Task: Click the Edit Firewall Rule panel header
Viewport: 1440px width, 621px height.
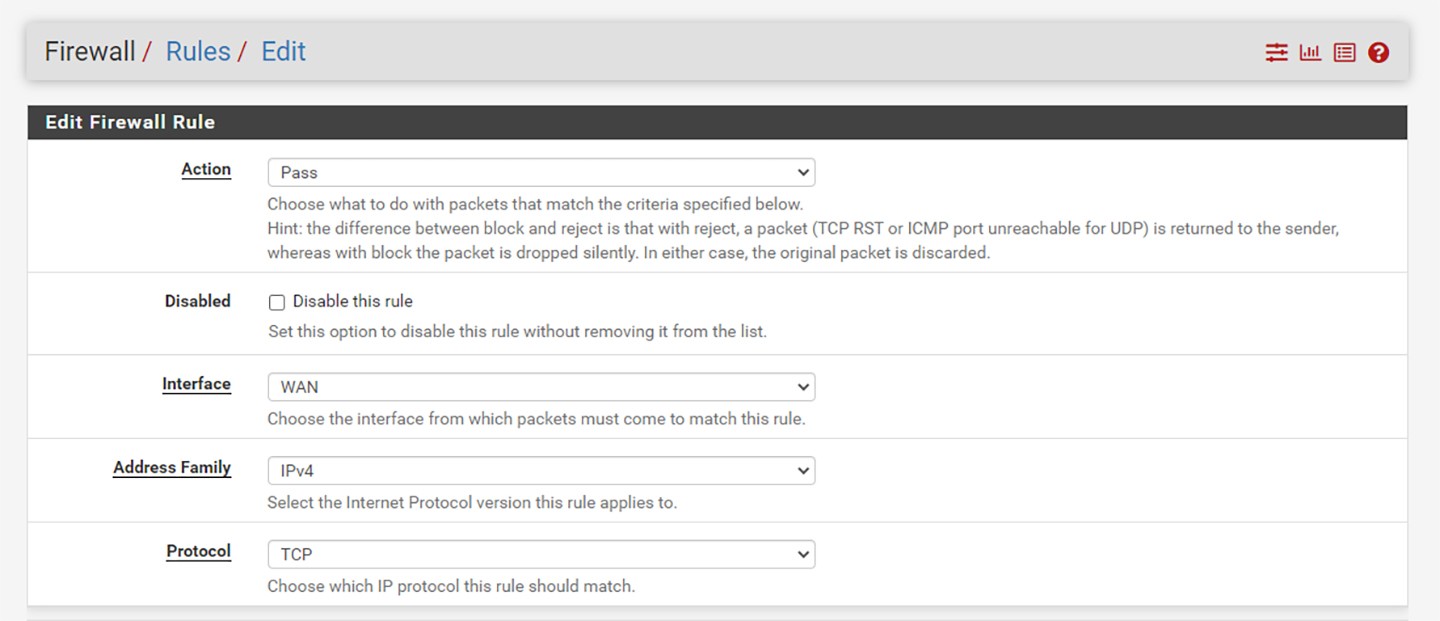Action: click(130, 122)
